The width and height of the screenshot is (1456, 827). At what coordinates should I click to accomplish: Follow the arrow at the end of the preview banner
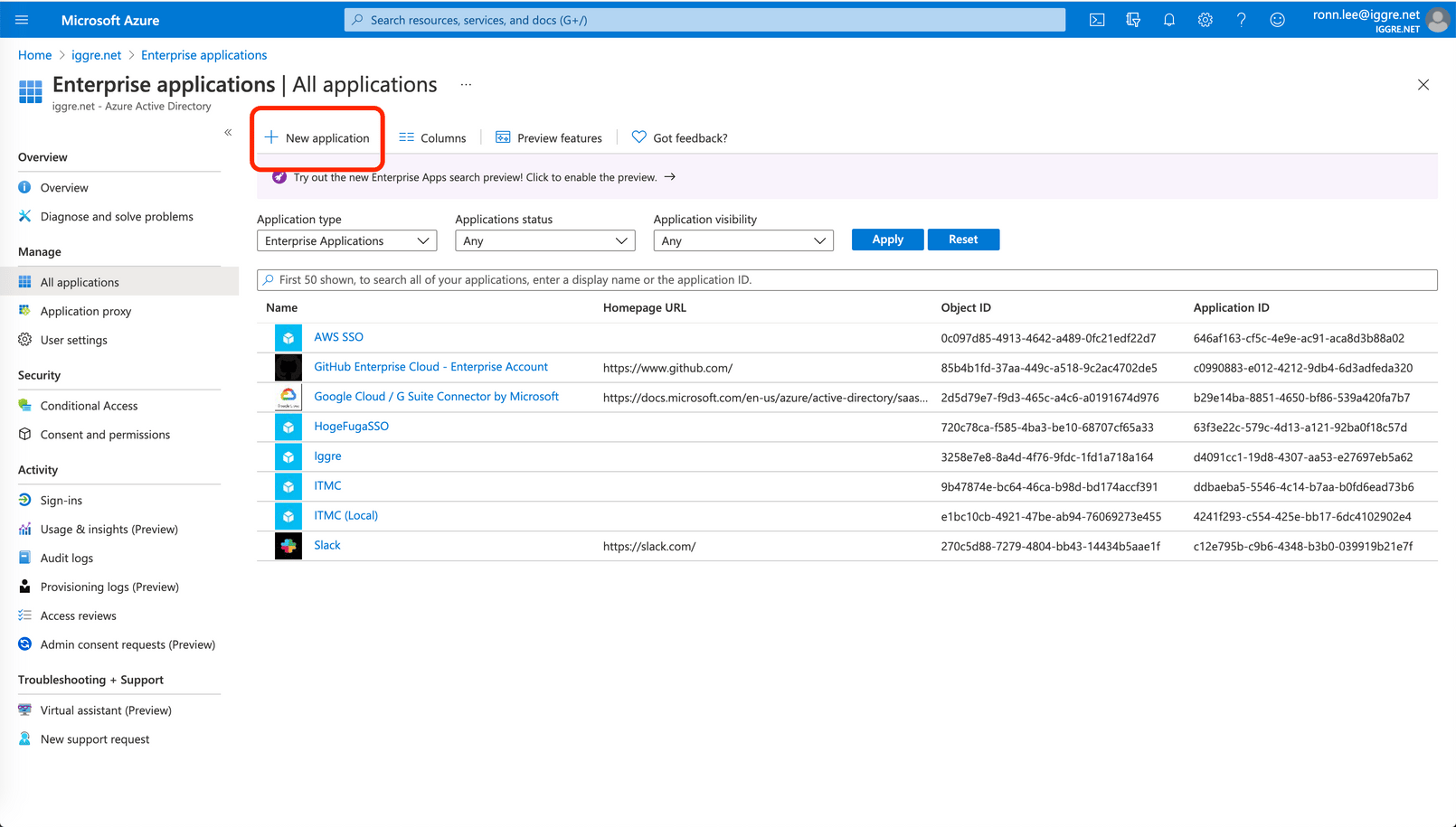[x=670, y=177]
